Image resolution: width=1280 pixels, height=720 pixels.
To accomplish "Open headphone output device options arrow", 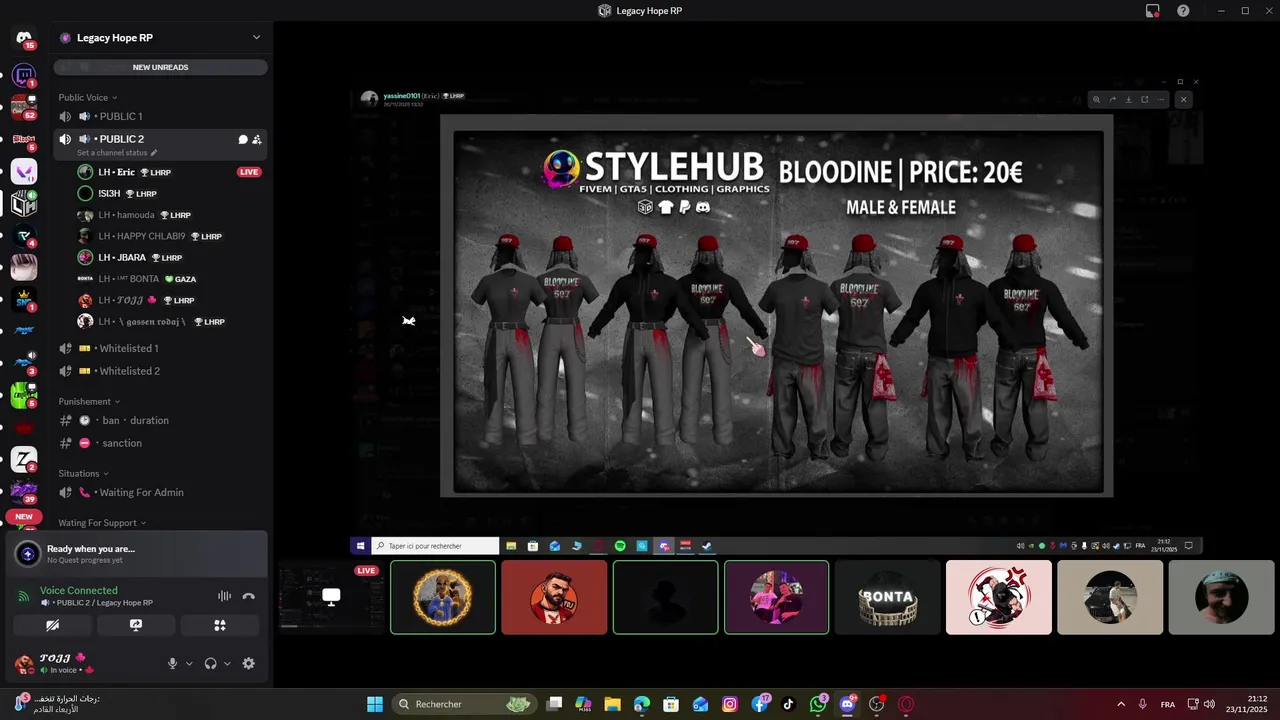I will click(x=227, y=663).
